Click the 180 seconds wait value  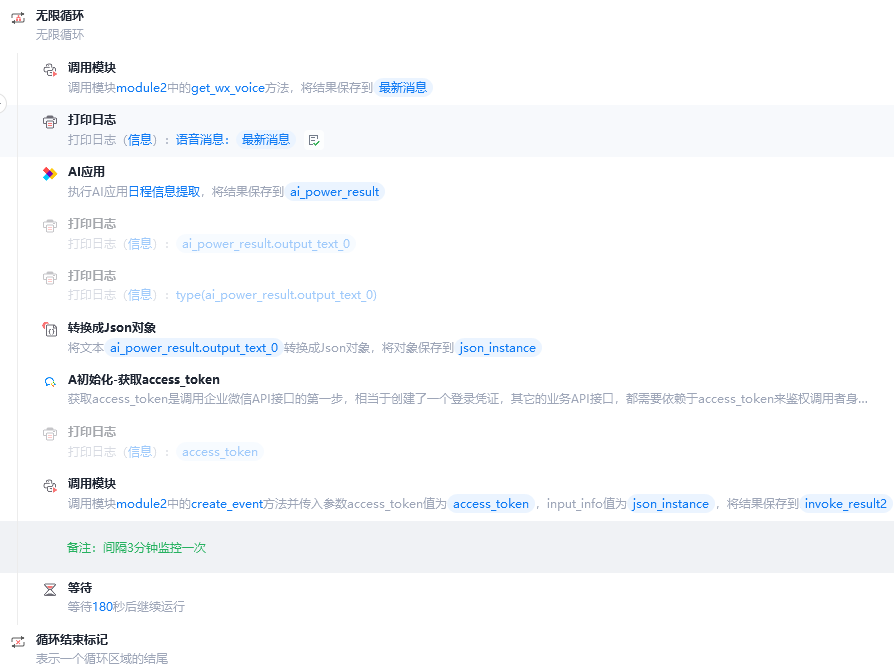point(102,607)
